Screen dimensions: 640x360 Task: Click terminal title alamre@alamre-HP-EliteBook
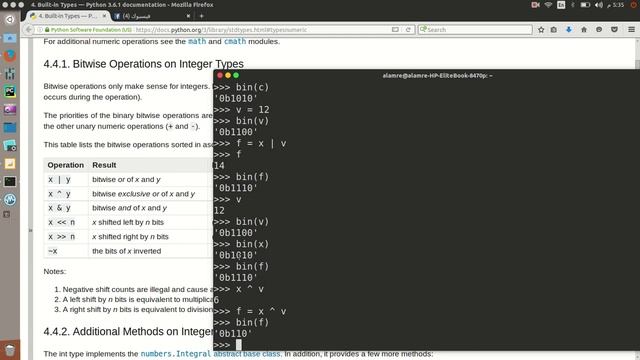tap(437, 76)
